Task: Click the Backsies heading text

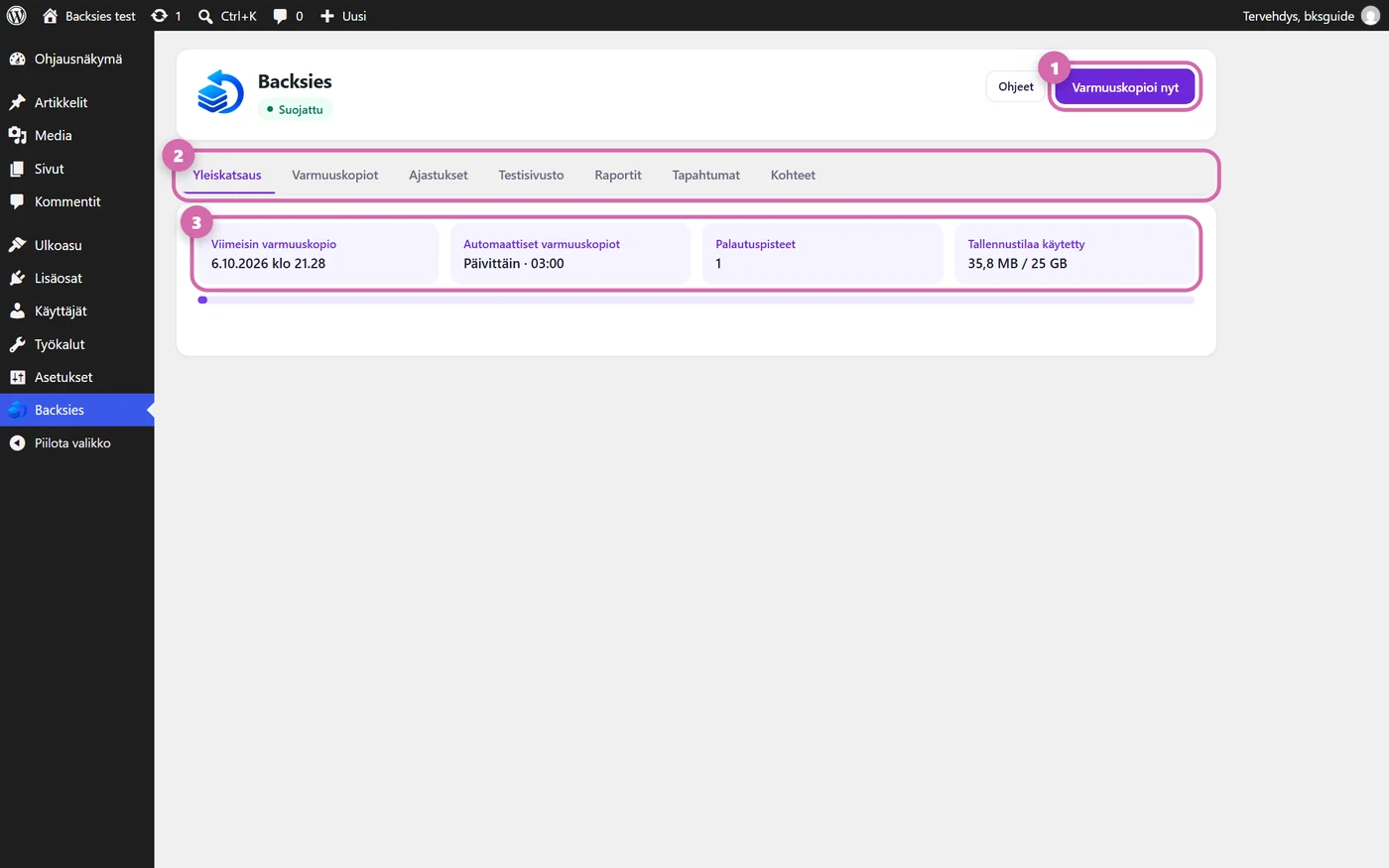Action: pos(295,81)
